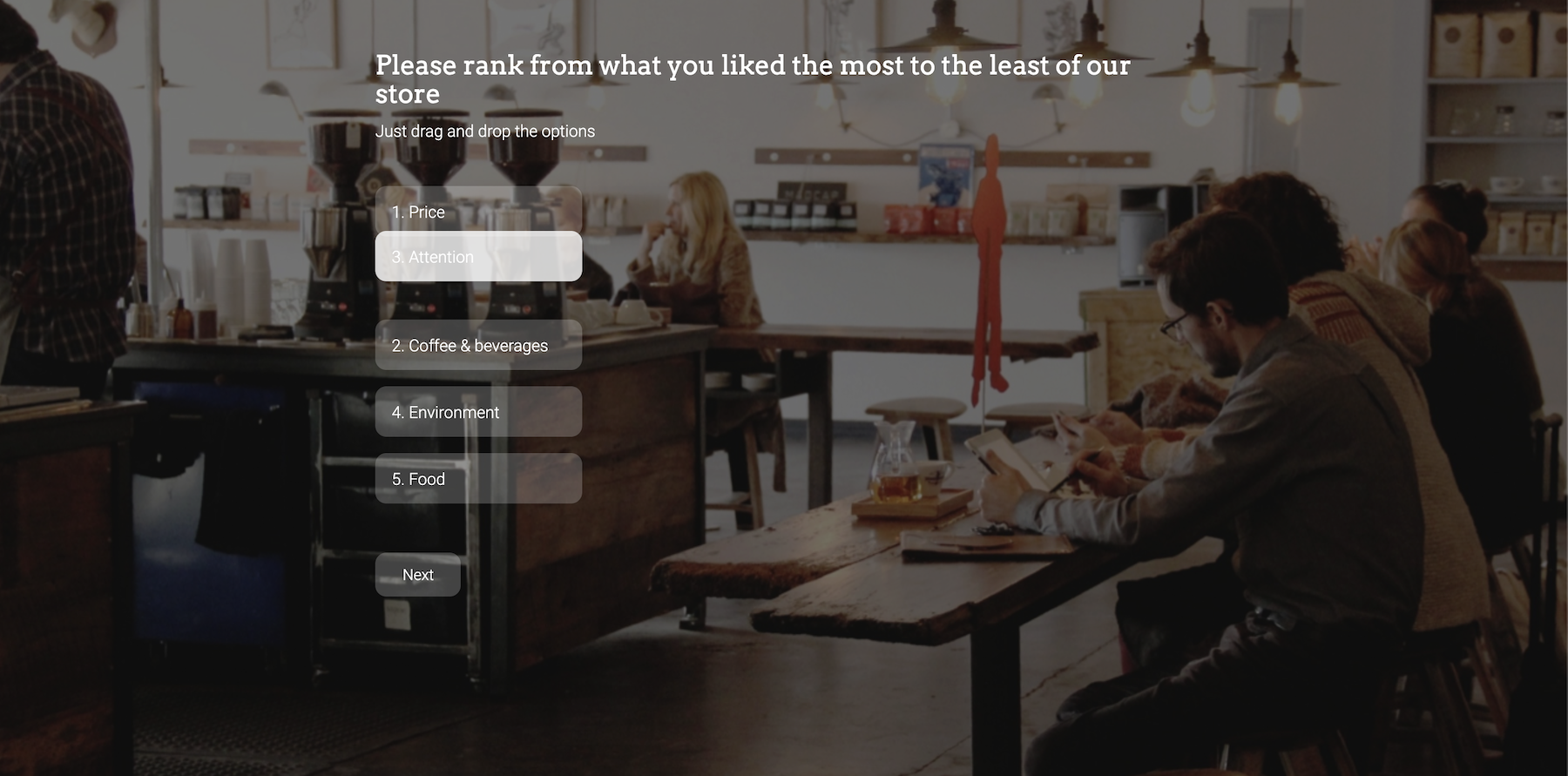Select the "5. Food" ranking option
The height and width of the screenshot is (776, 1568).
coord(478,478)
